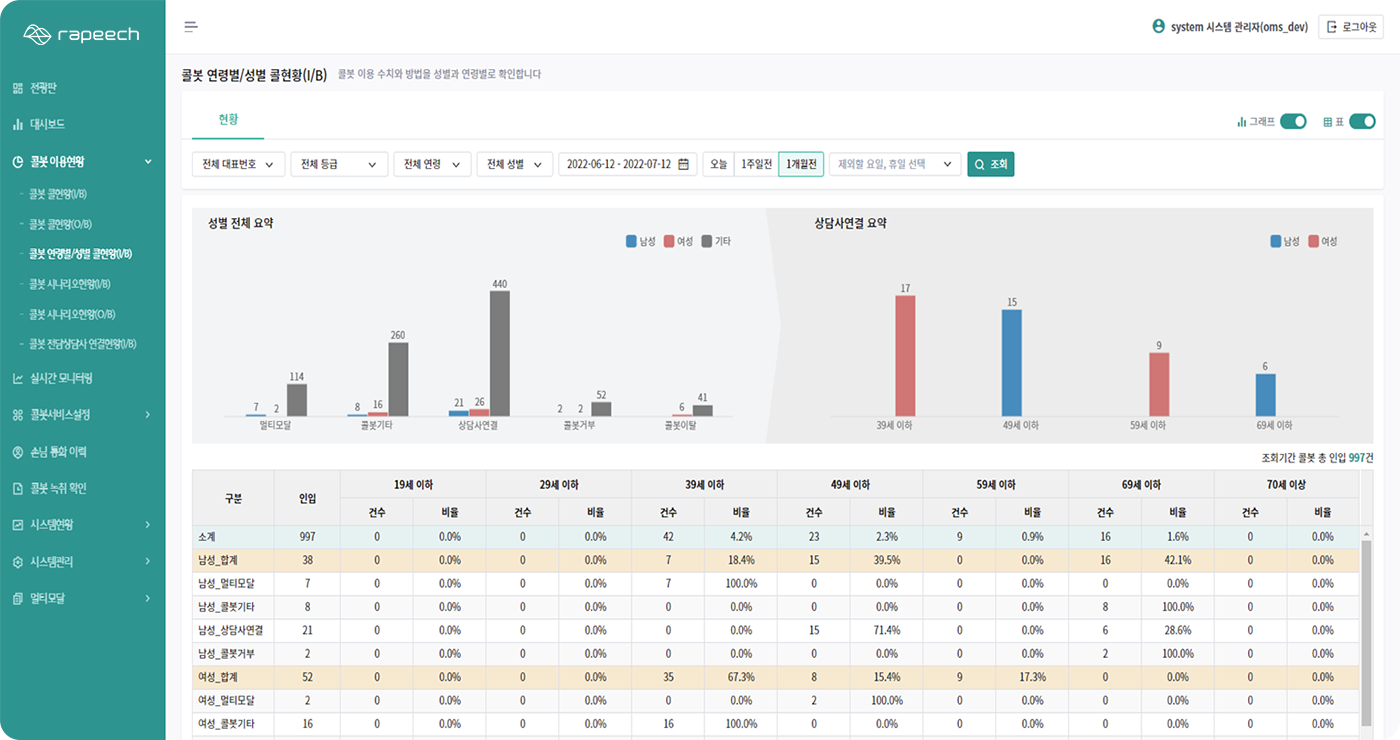
Task: Click the 조회 search button
Action: [x=991, y=164]
